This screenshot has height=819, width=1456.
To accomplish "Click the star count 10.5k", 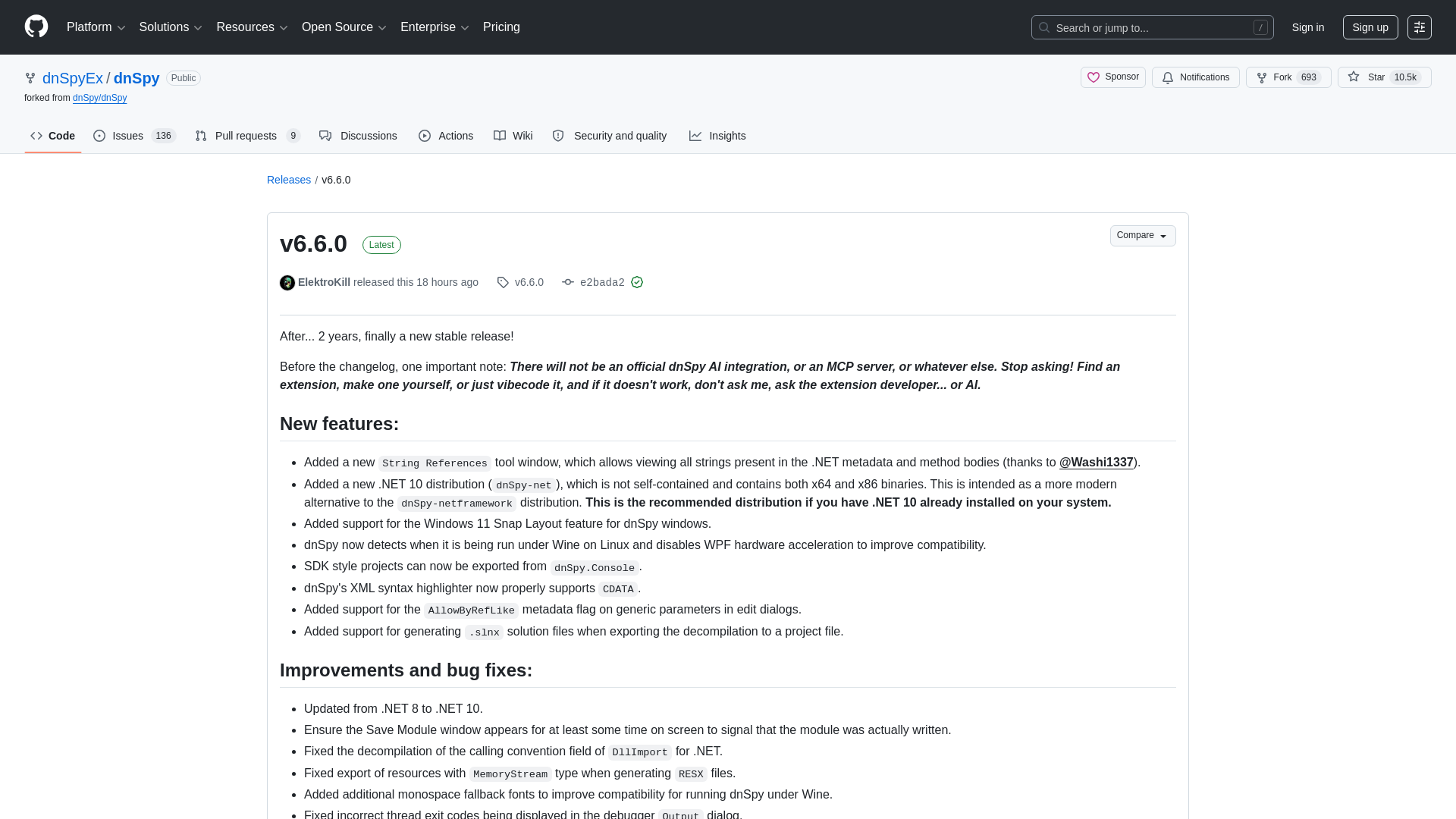I will coord(1405,77).
